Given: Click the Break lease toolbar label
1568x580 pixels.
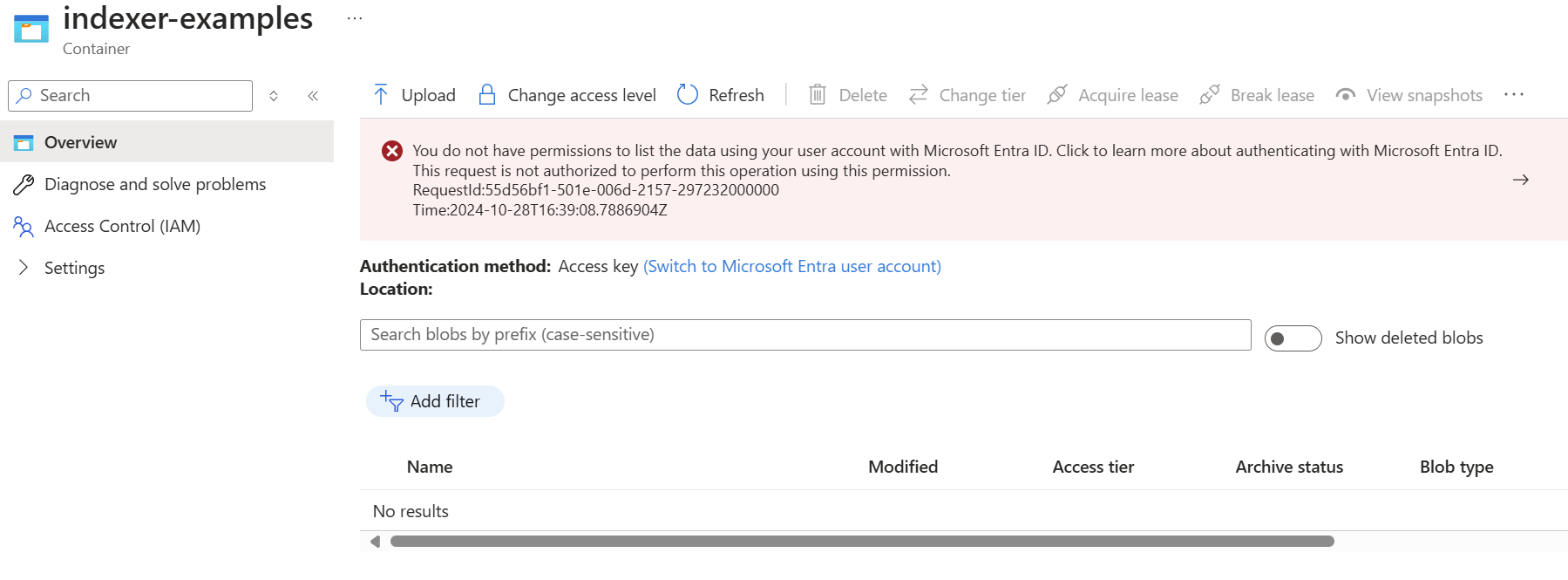Looking at the screenshot, I should click(1273, 95).
